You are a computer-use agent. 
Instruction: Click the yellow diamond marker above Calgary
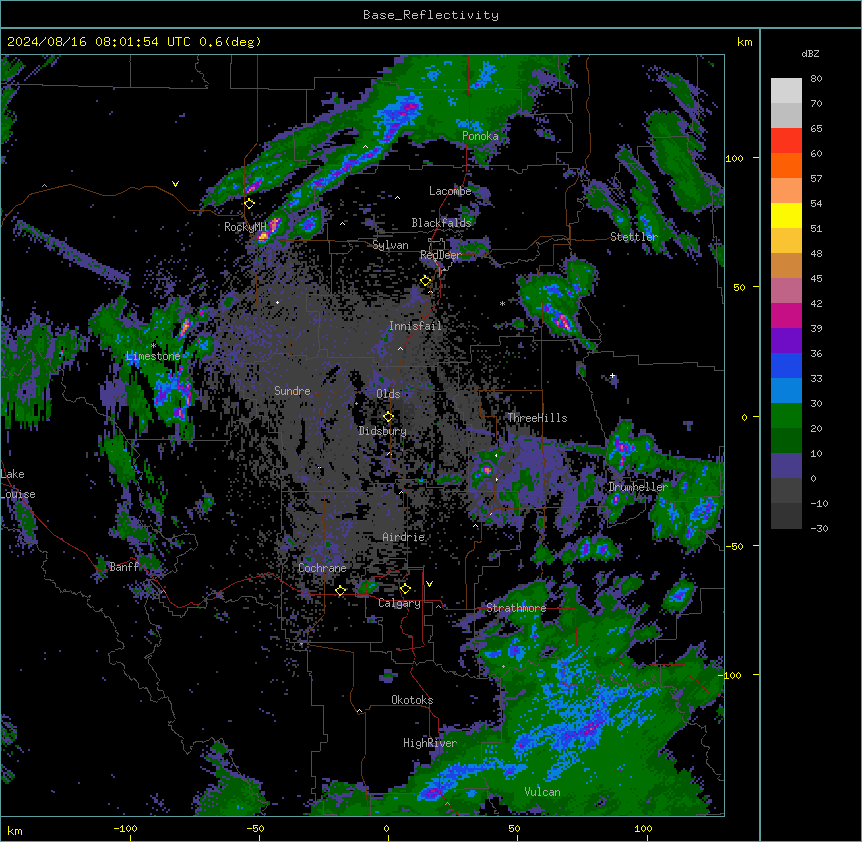click(x=405, y=589)
